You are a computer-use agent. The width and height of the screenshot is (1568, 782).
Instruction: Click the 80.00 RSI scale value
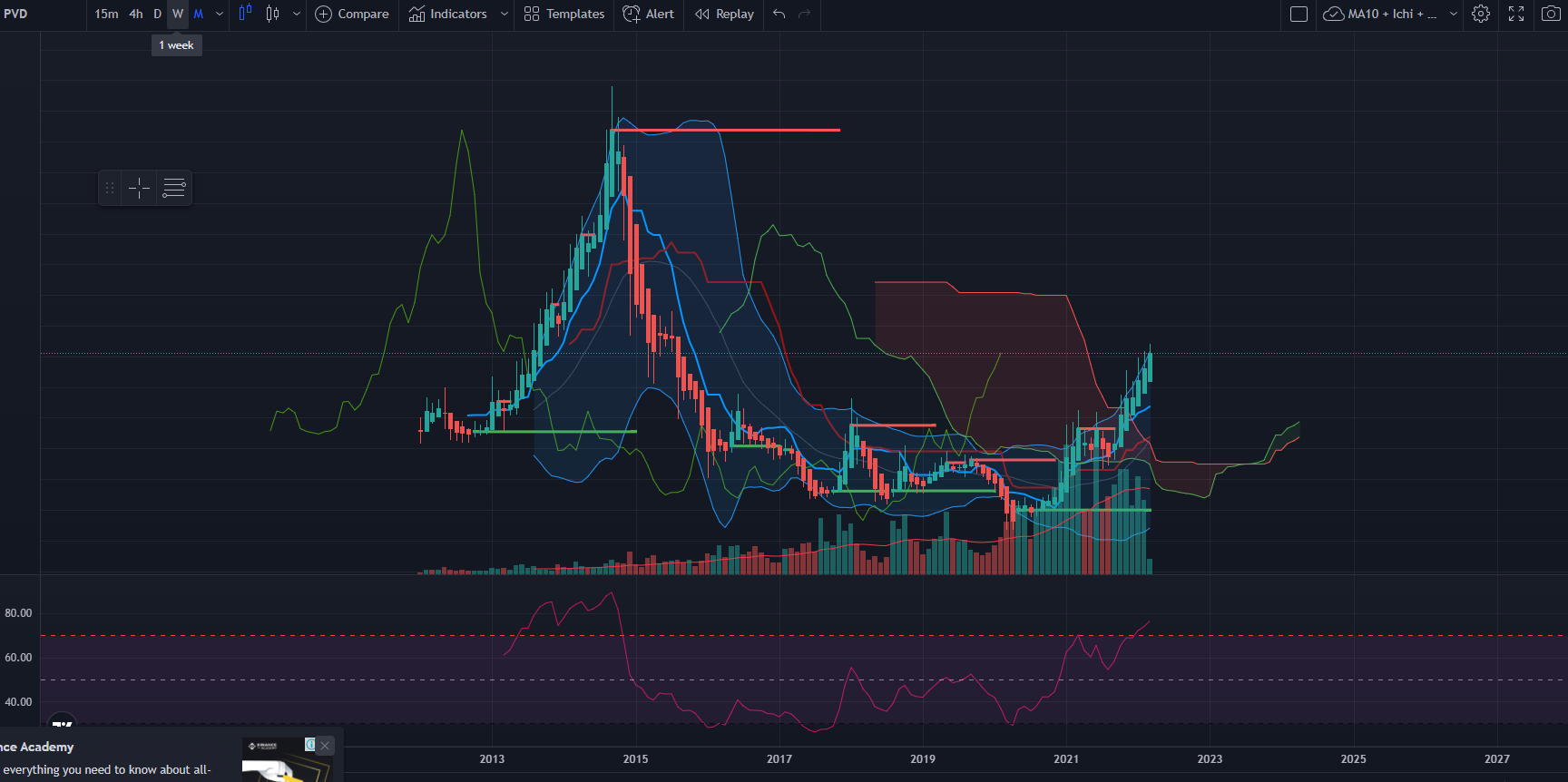point(18,613)
